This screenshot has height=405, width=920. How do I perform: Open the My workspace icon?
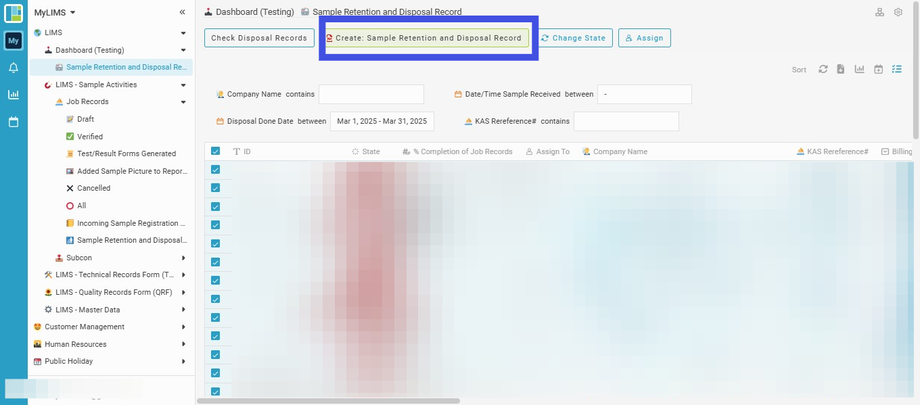pyautogui.click(x=13, y=40)
